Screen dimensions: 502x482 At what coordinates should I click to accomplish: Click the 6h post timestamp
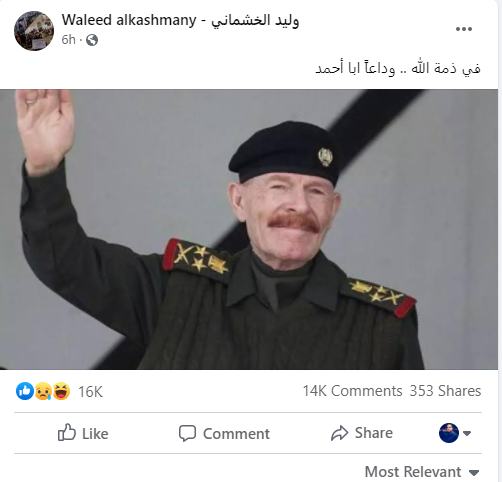[x=68, y=40]
